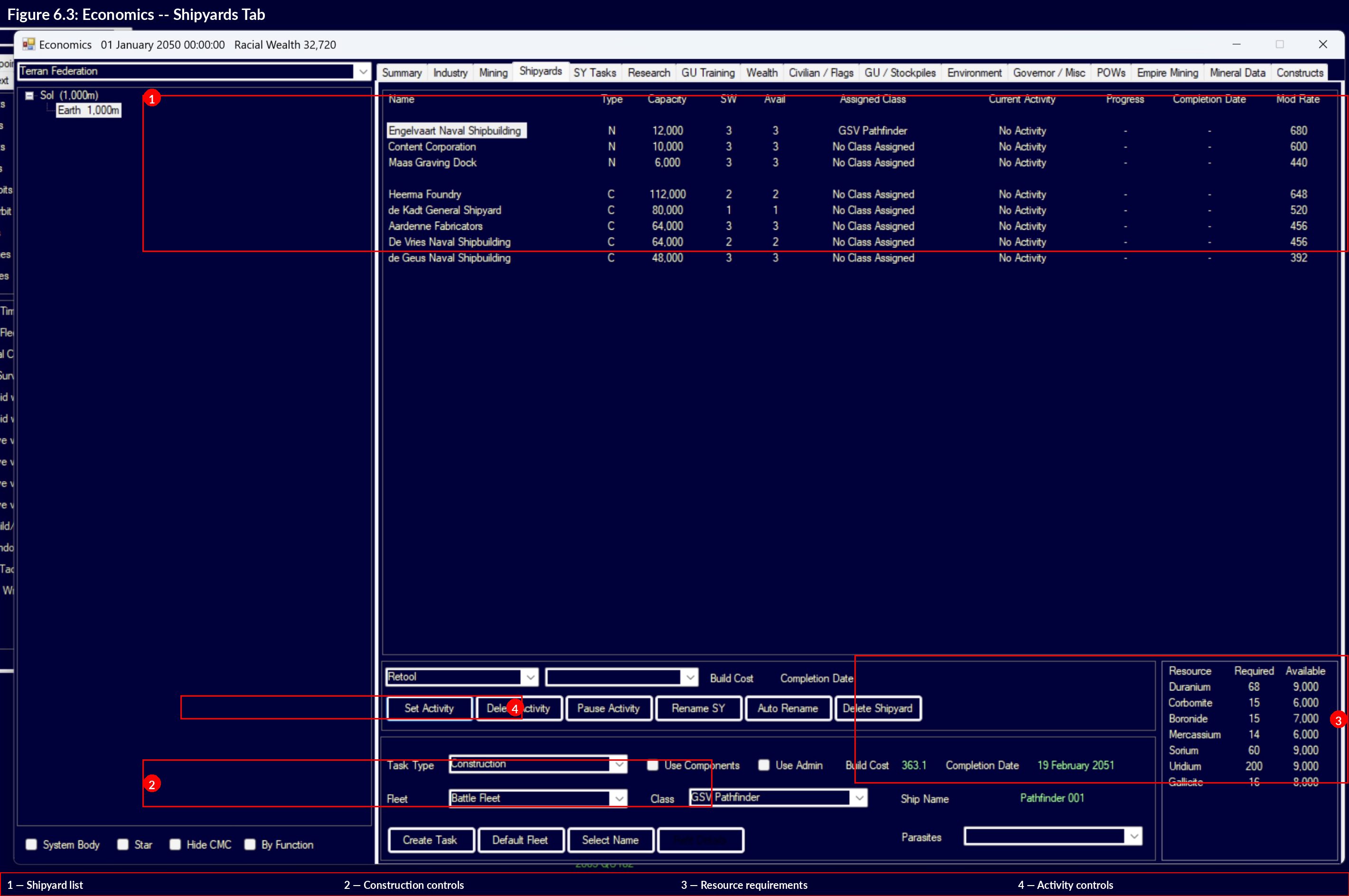
Task: Click the Auto Rename button
Action: click(787, 708)
